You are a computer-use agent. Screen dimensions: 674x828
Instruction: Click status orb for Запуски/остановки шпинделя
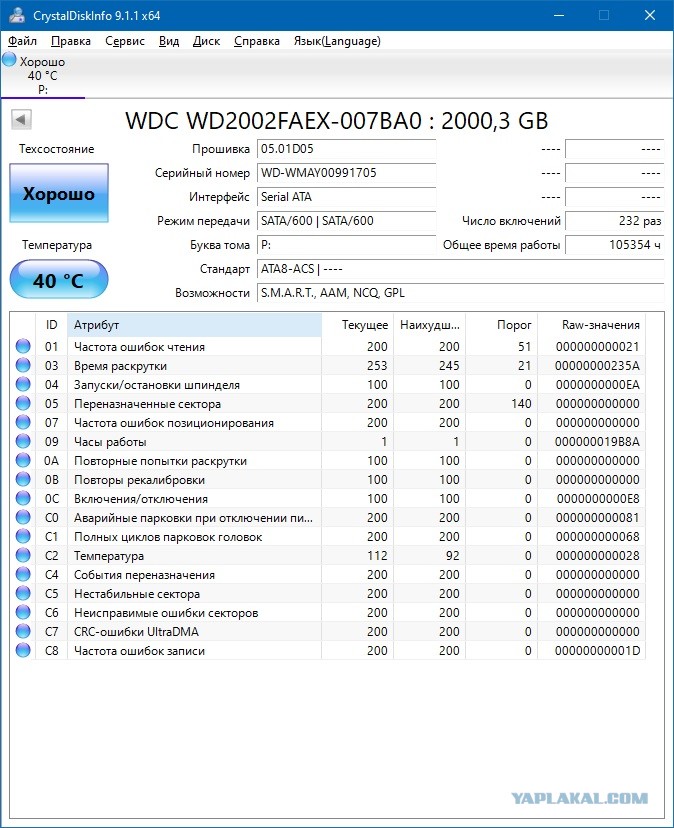pos(23,384)
